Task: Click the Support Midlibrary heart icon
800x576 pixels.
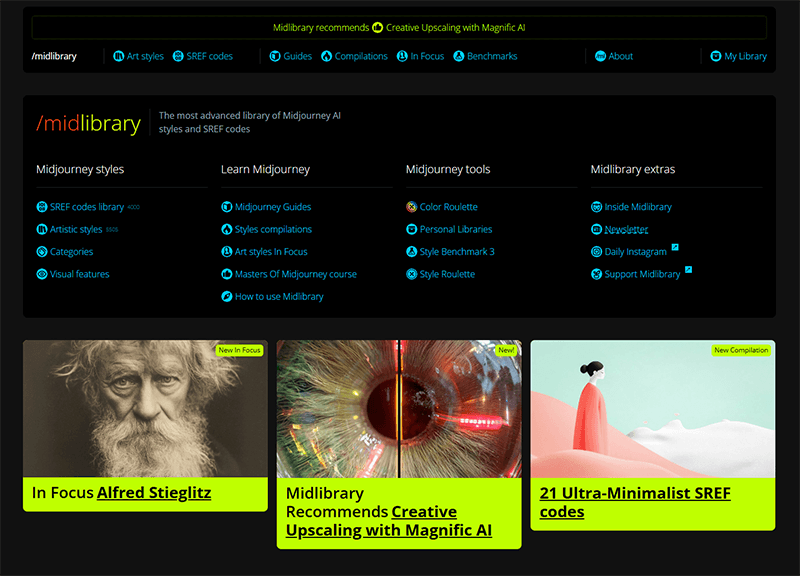Action: click(x=597, y=274)
